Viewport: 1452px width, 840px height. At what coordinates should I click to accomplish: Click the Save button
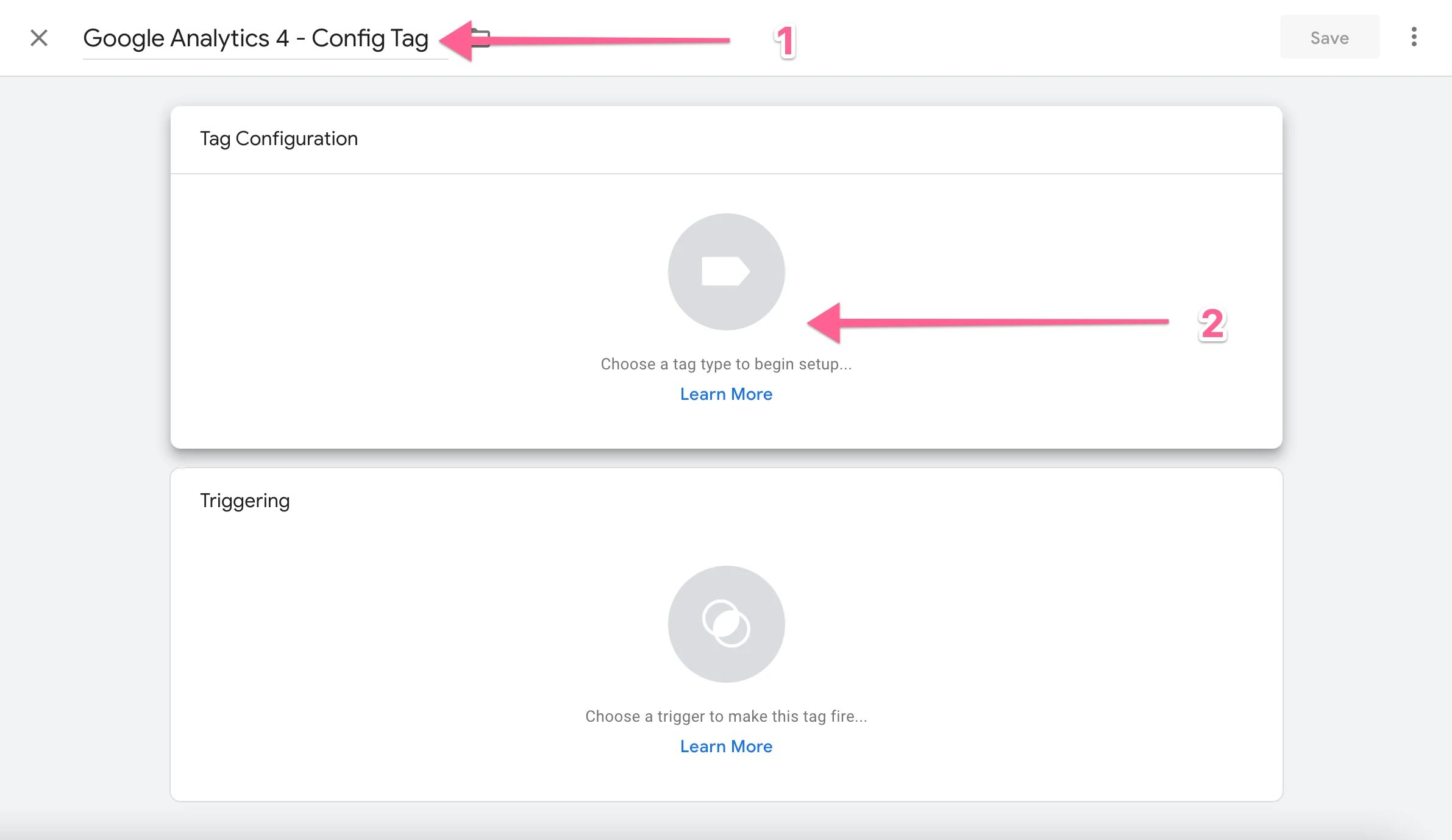pyautogui.click(x=1329, y=37)
